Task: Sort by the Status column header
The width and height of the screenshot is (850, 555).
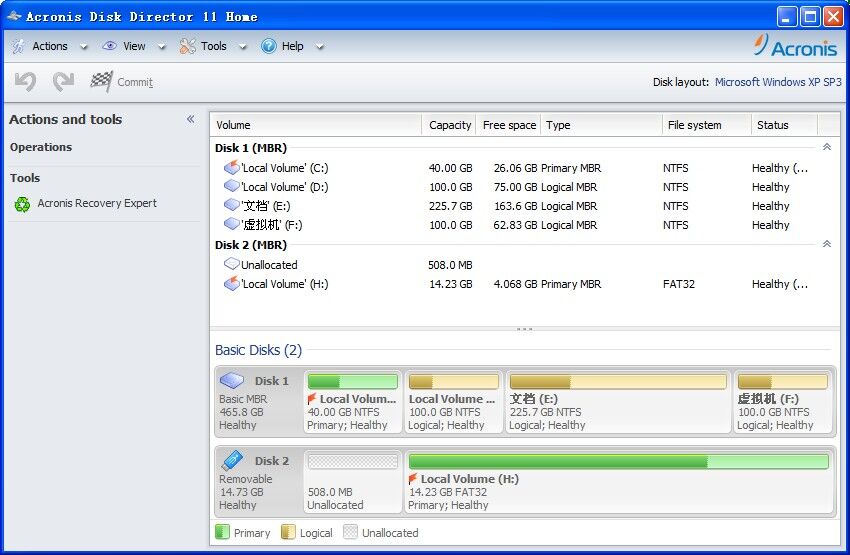Action: (784, 125)
